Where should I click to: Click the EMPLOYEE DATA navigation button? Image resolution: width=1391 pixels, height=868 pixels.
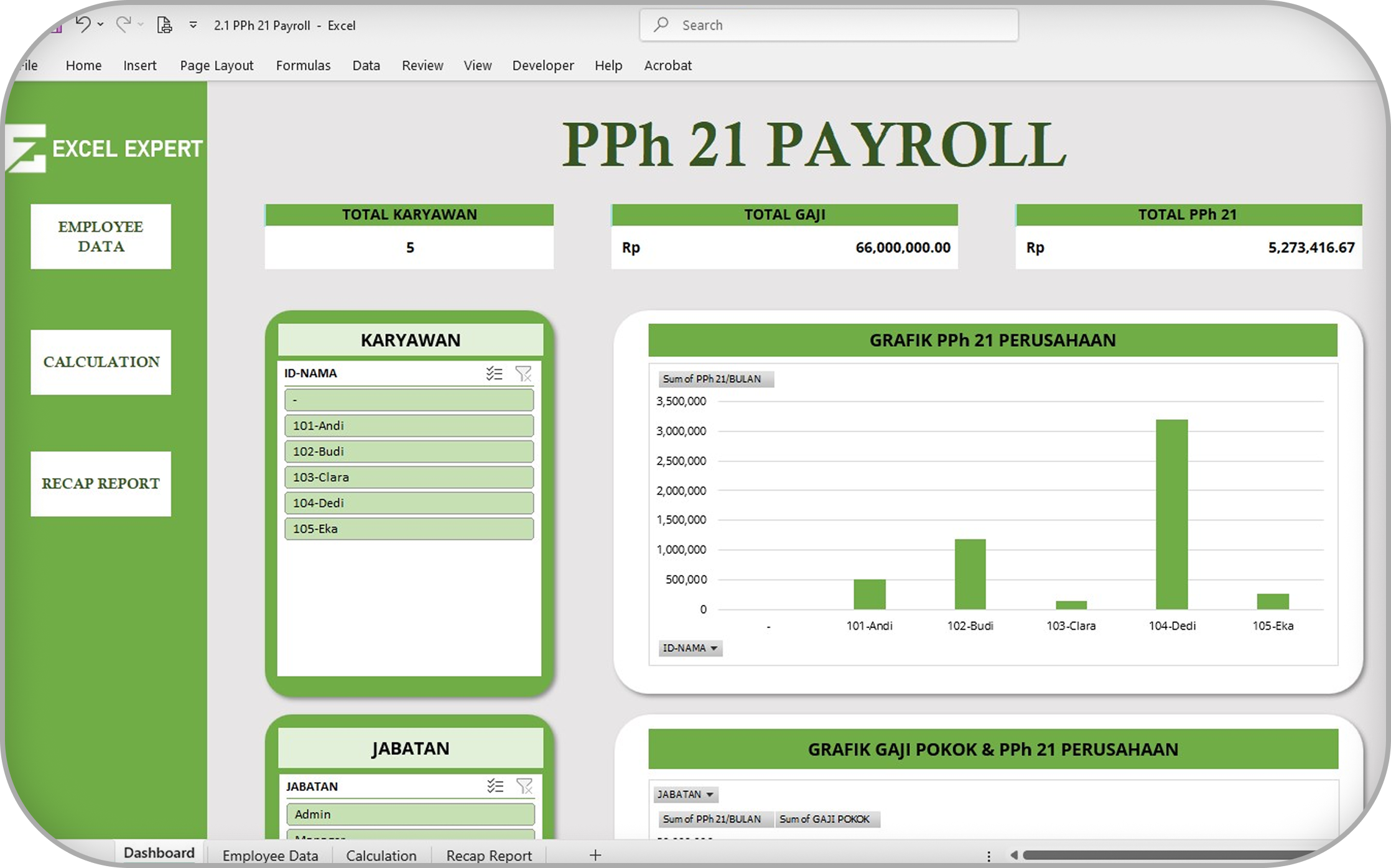[x=101, y=236]
